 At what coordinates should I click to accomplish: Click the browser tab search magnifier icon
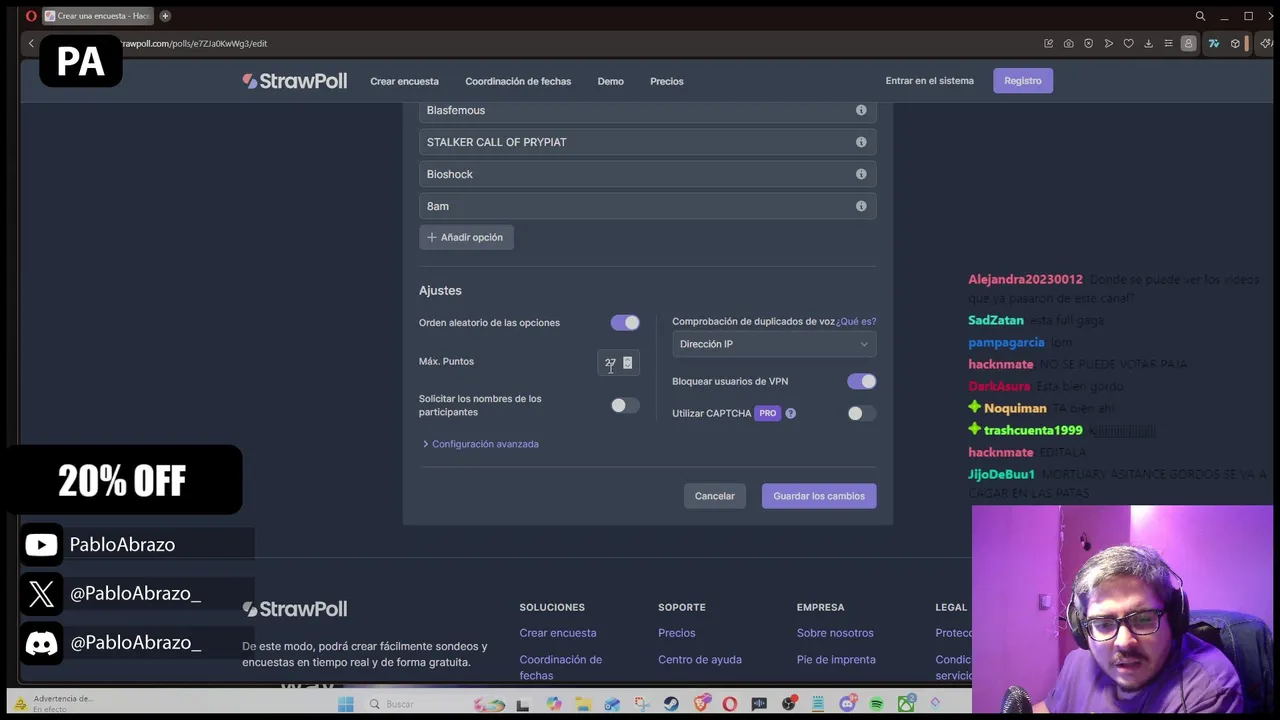point(1200,16)
